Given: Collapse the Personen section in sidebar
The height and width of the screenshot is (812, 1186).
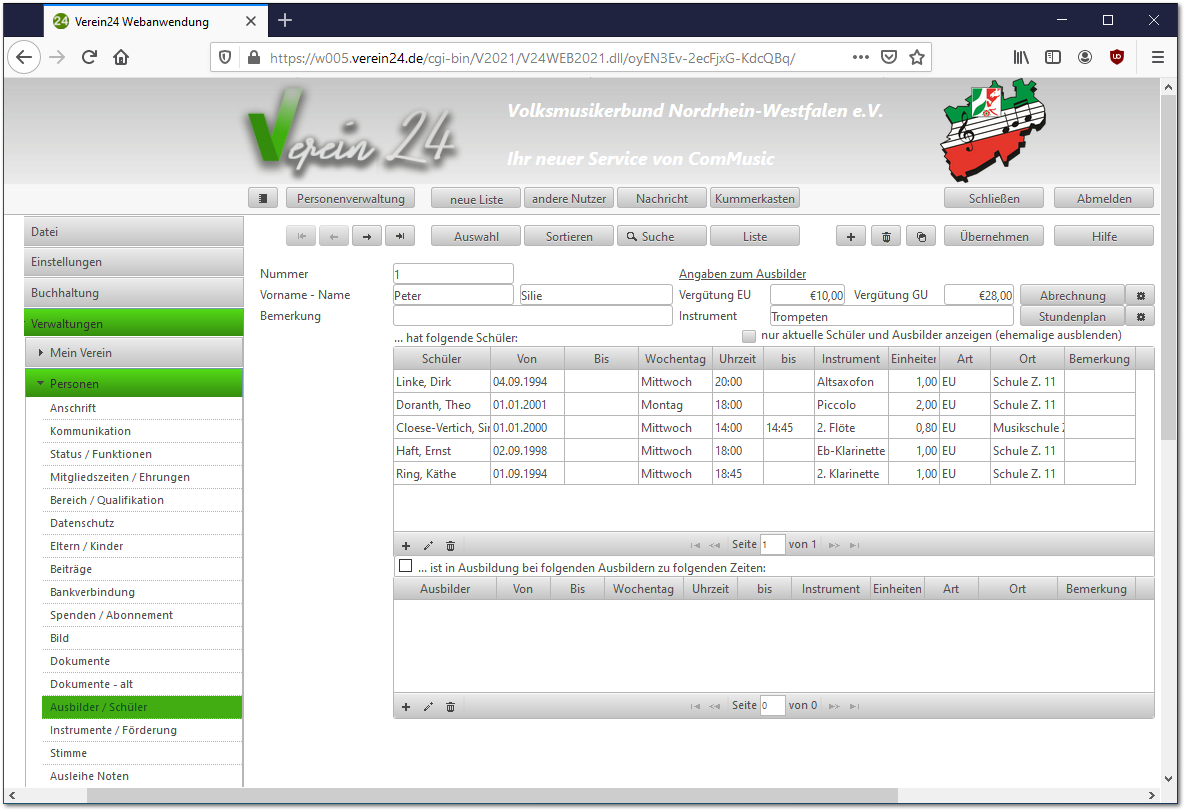Looking at the screenshot, I should (134, 384).
